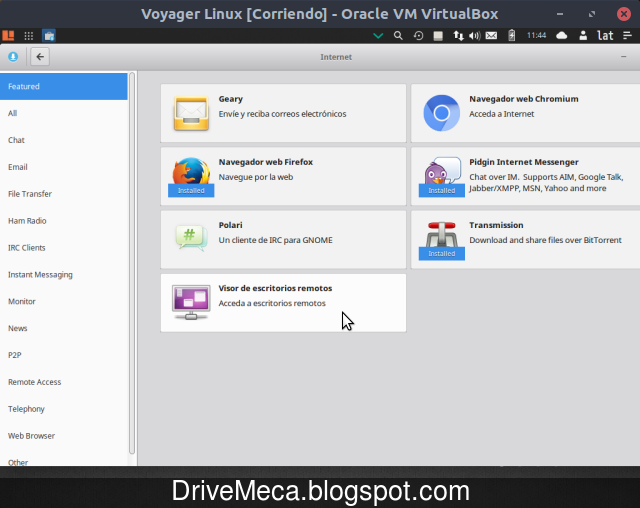The height and width of the screenshot is (508, 640).
Task: Open the Monitor category
Action: [64, 302]
